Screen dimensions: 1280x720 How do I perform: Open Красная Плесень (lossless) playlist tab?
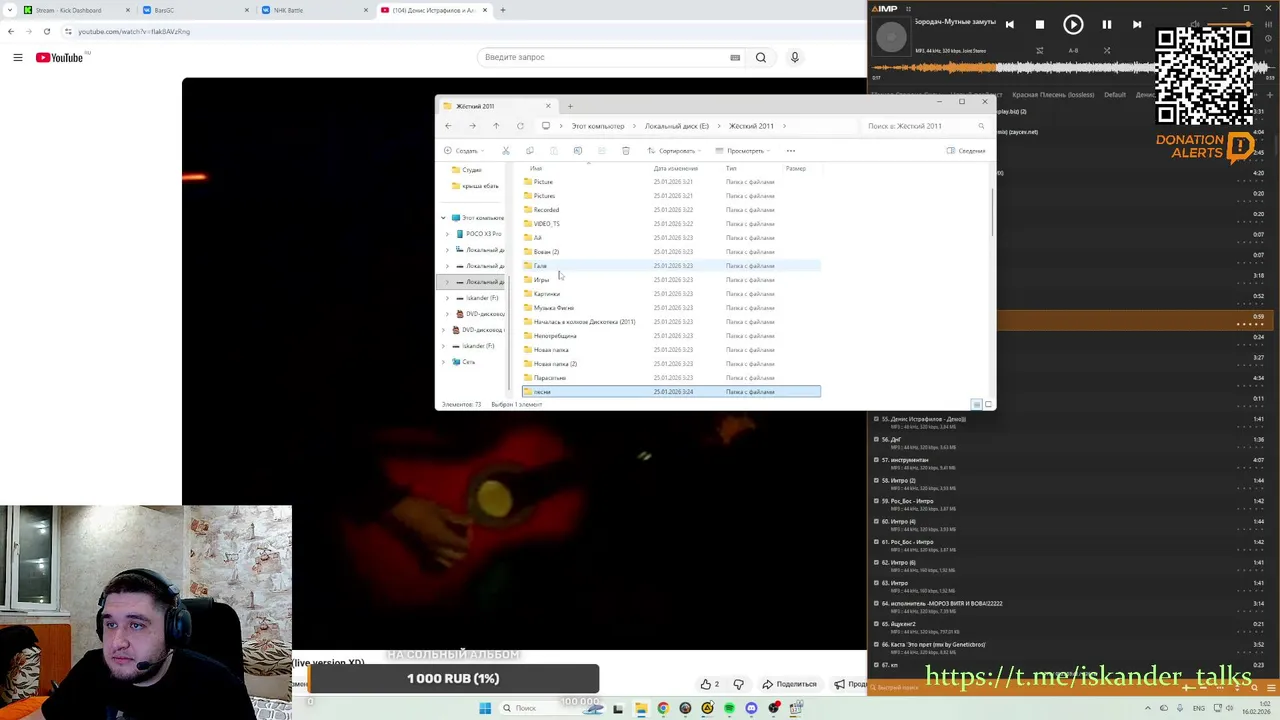click(x=1053, y=95)
